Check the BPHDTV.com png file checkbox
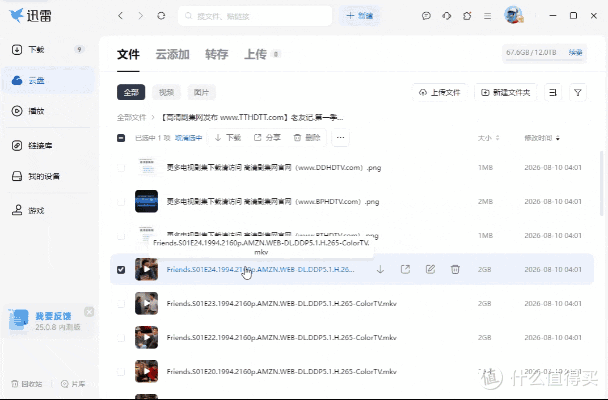This screenshot has height=400, width=608. [121, 202]
